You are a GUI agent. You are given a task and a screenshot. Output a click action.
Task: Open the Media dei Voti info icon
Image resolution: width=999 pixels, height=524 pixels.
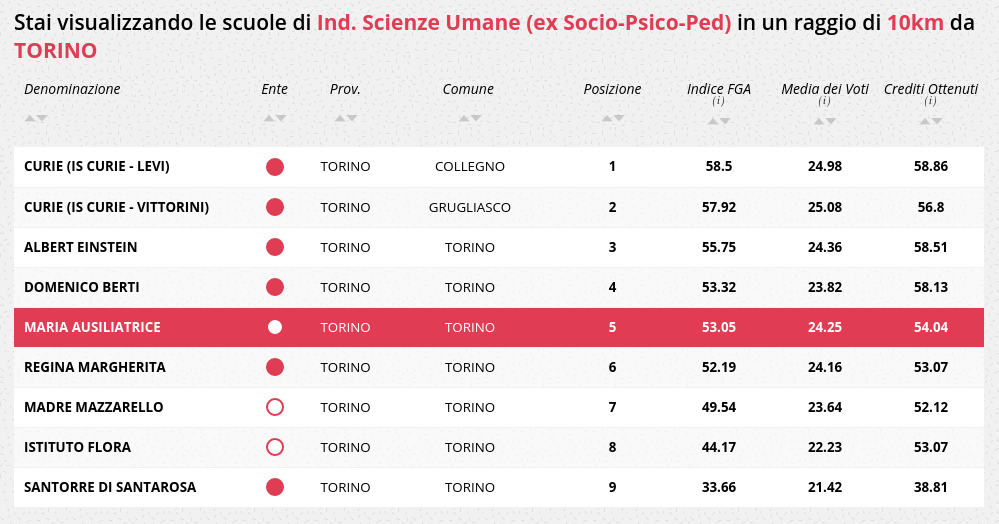click(x=824, y=102)
